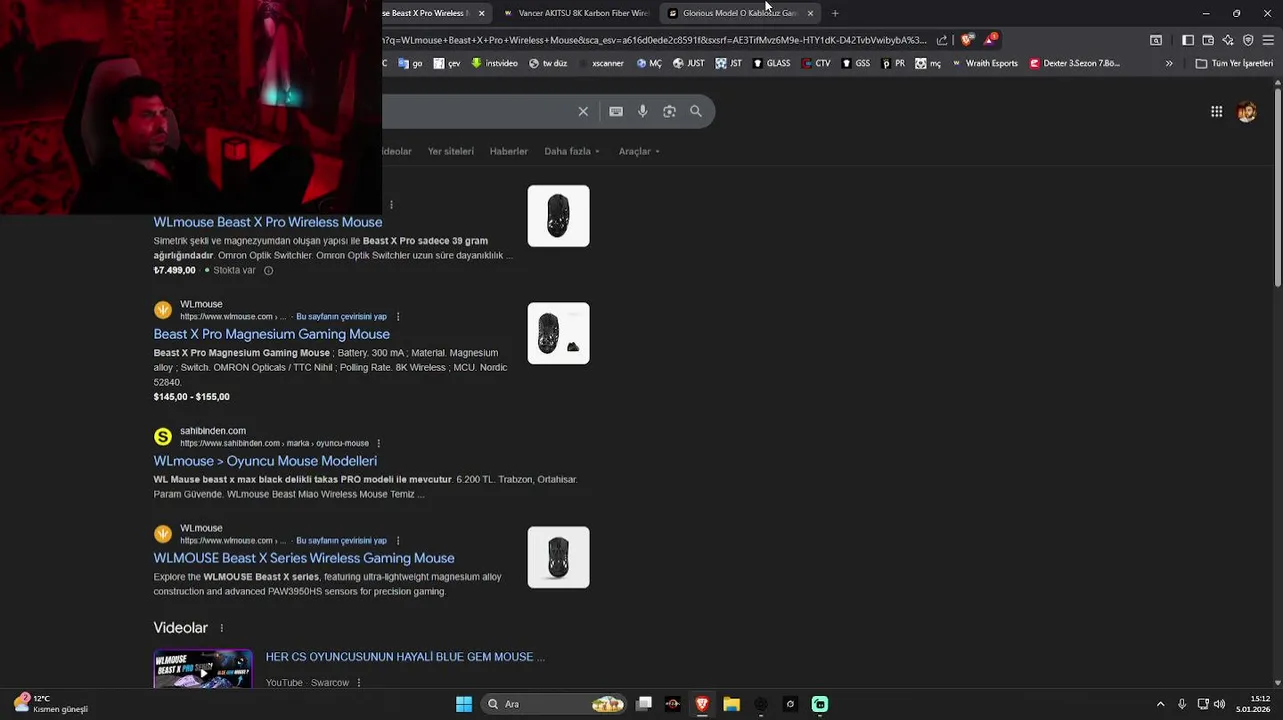1283x720 pixels.
Task: Open Brave browser icon on the taskbar
Action: (702, 704)
